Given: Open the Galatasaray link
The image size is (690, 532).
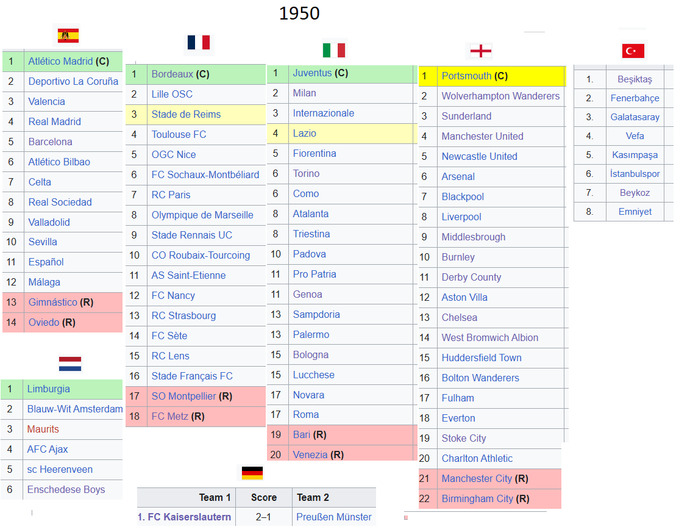Looking at the screenshot, I should coord(635,117).
